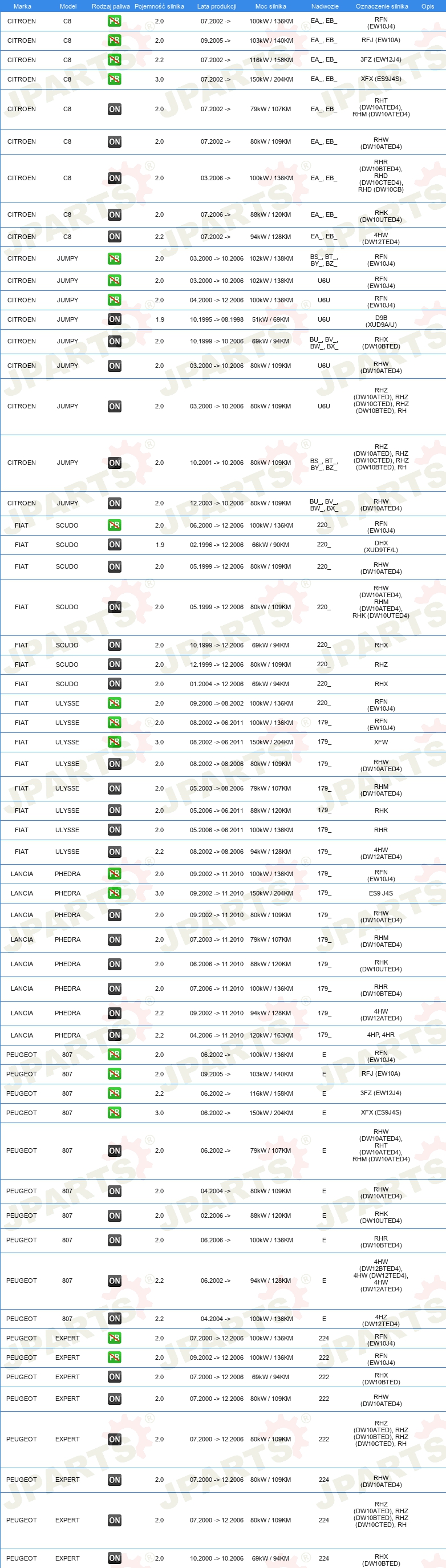Click petrol icon in Citroen C8 3.0 row
The width and height of the screenshot is (446, 1568).
point(115,79)
